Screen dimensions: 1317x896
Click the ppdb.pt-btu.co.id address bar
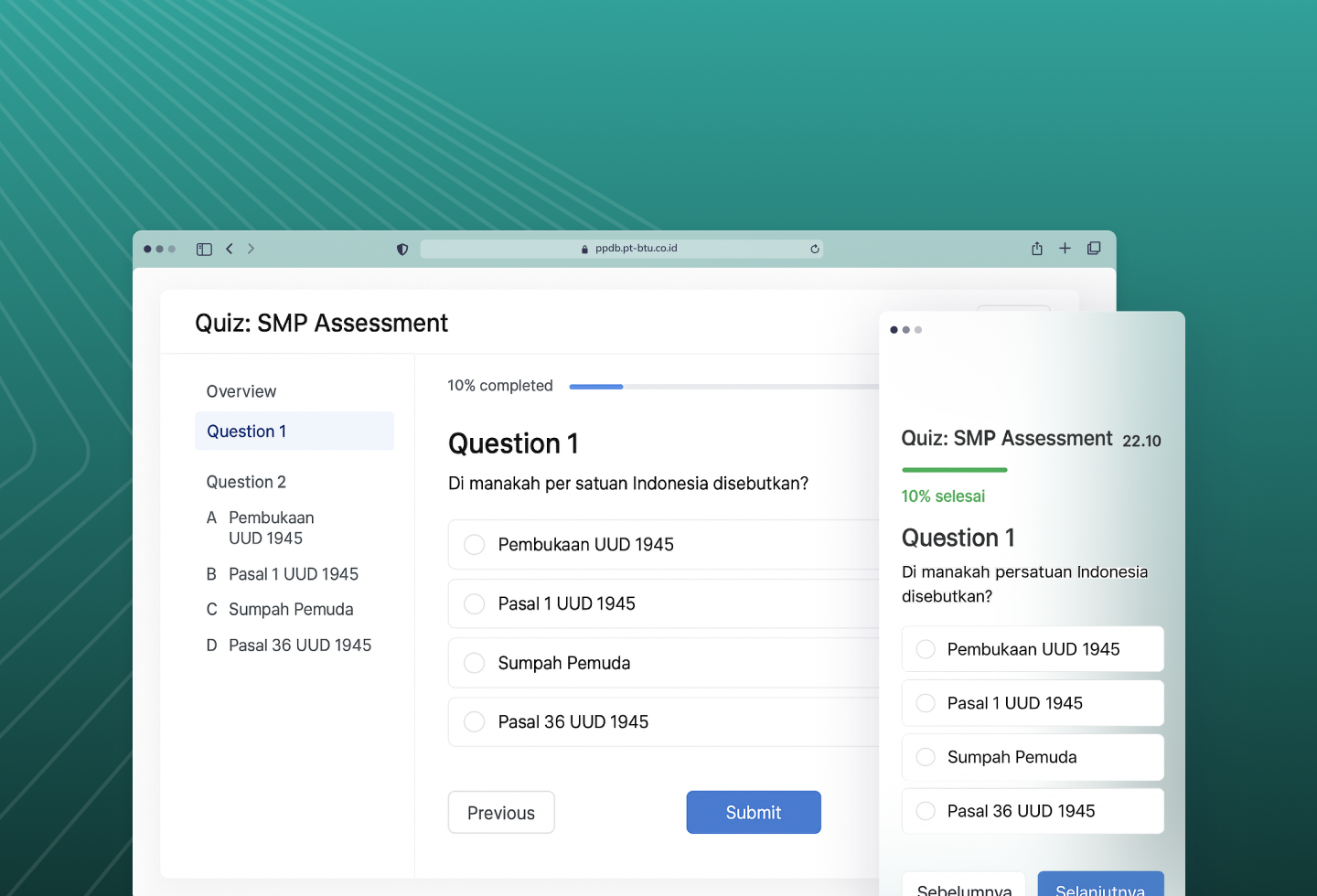622,249
